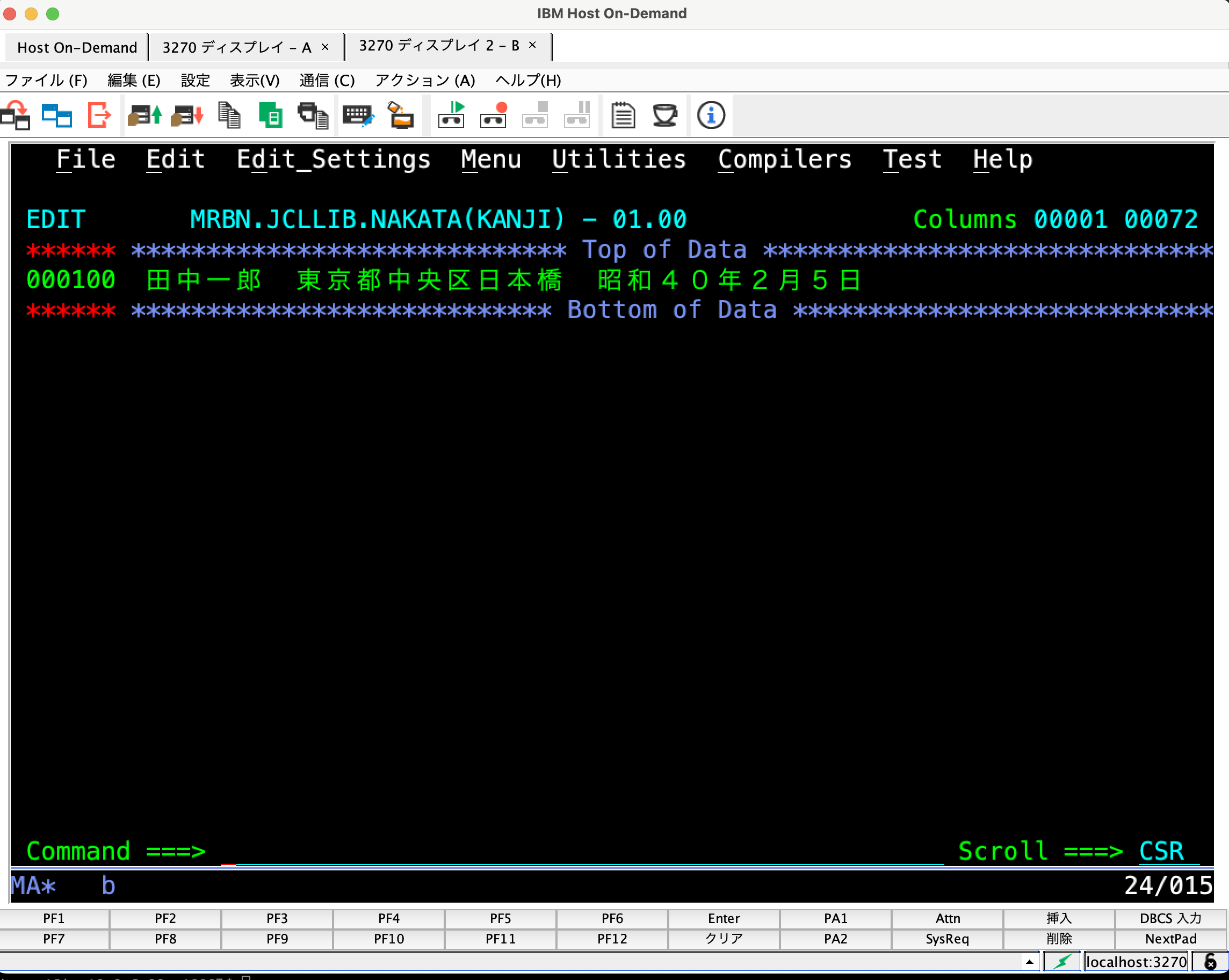Open the アクション (A) menu
The image size is (1229, 980).
click(x=425, y=81)
